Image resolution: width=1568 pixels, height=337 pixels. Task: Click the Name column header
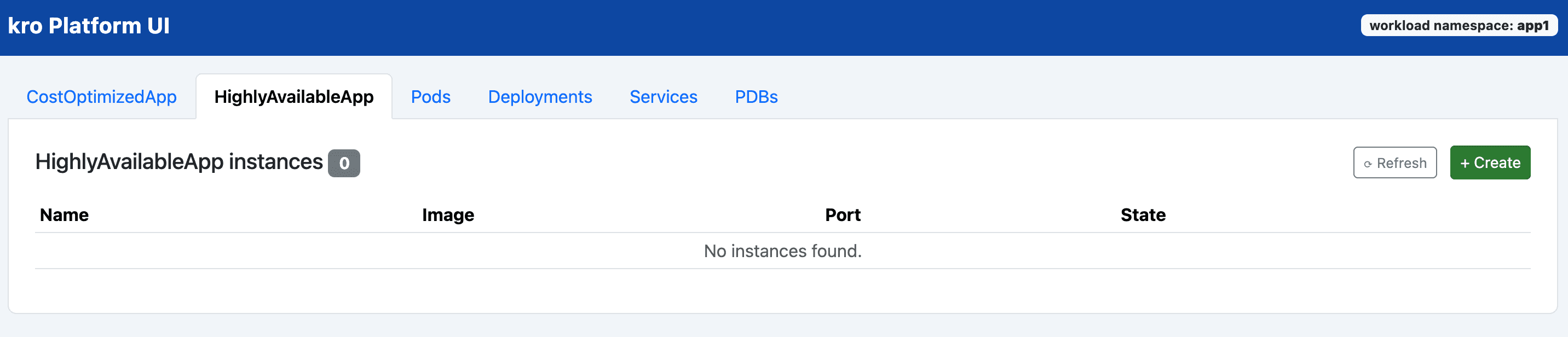coord(65,215)
